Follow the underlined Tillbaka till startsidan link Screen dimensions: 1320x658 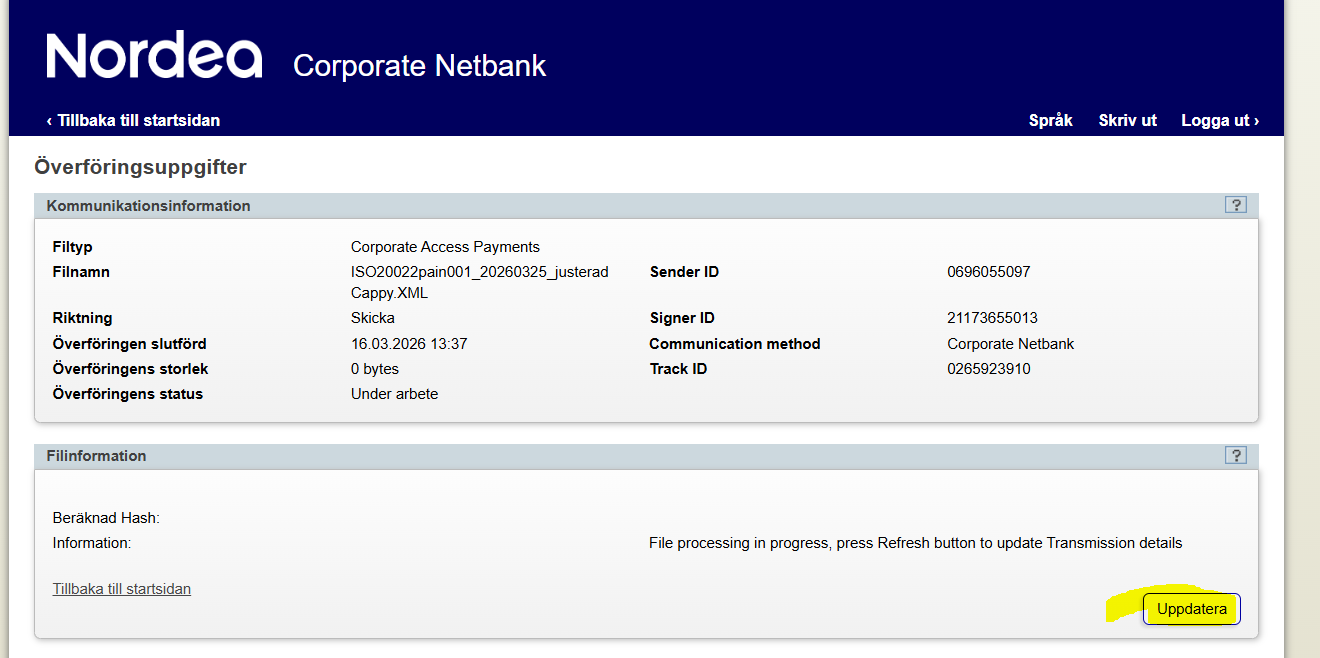pyautogui.click(x=122, y=589)
